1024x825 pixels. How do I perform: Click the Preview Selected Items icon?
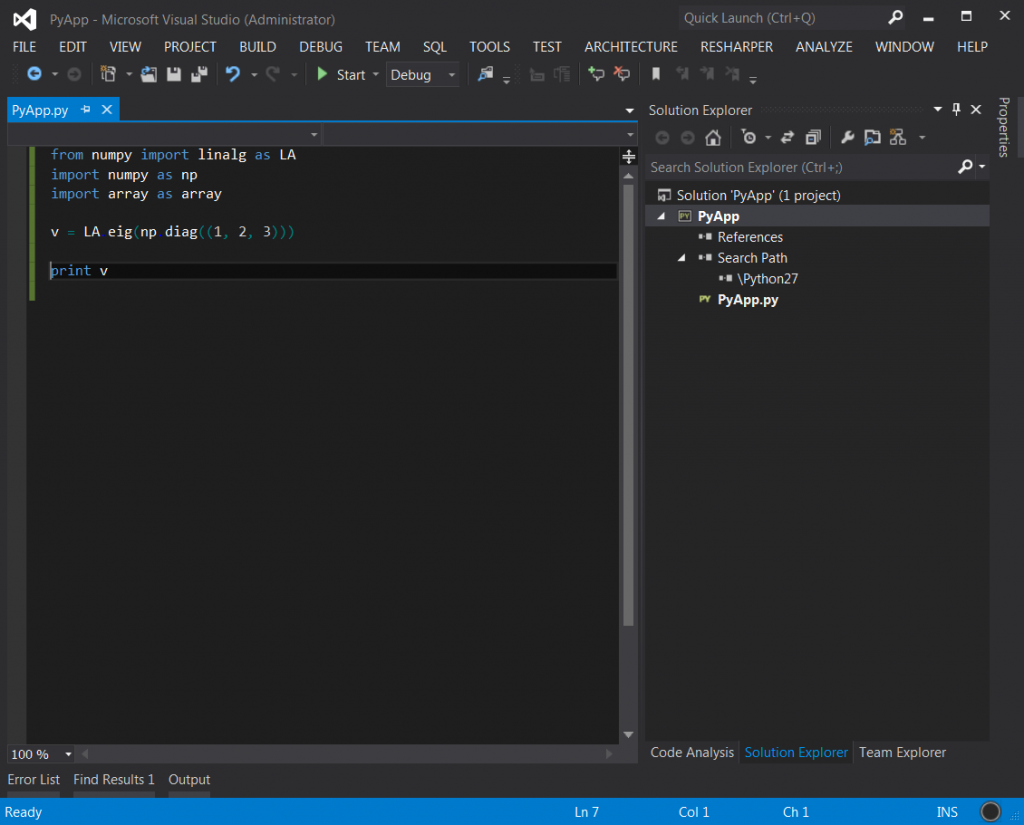pyautogui.click(x=872, y=137)
